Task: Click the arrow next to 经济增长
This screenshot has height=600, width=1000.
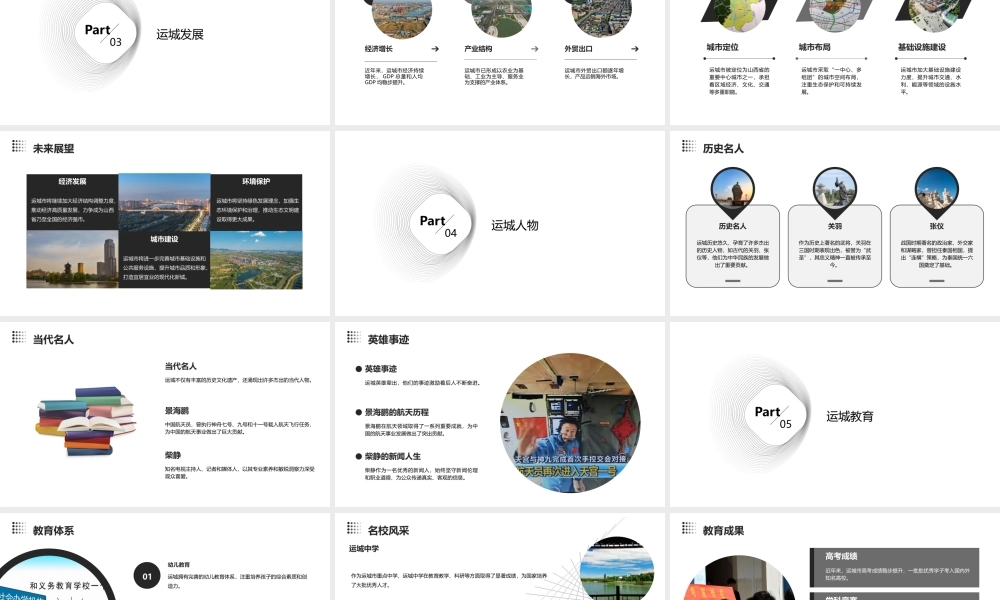Action: tap(435, 49)
